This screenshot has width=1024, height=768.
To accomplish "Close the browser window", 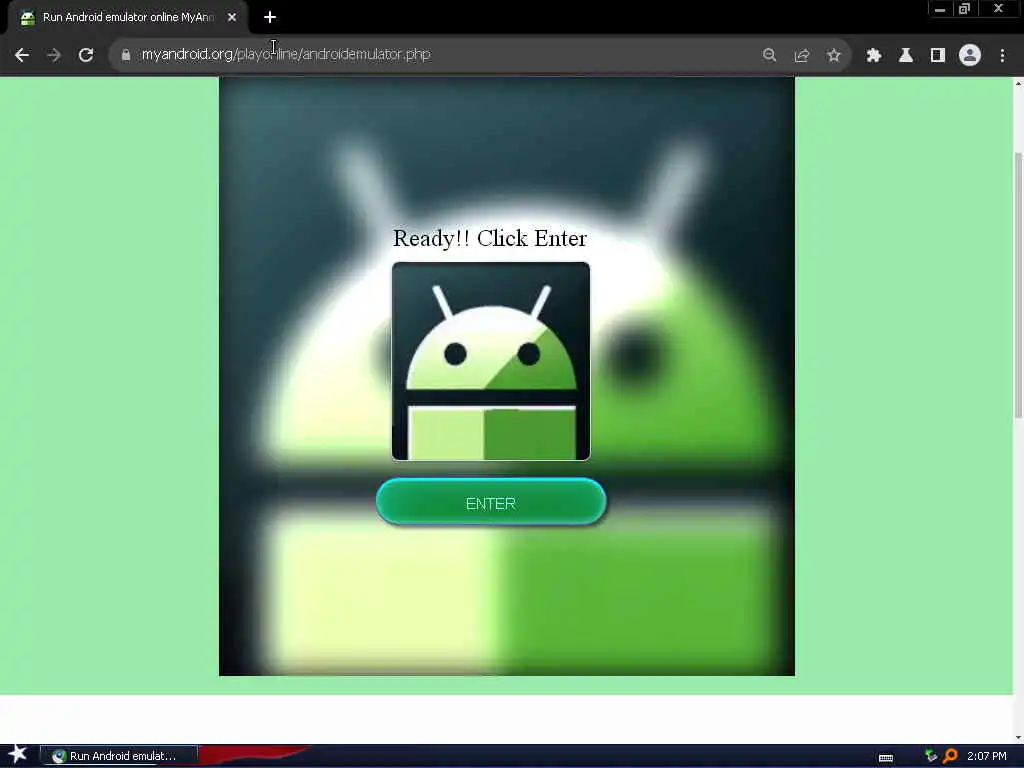I will pyautogui.click(x=999, y=8).
